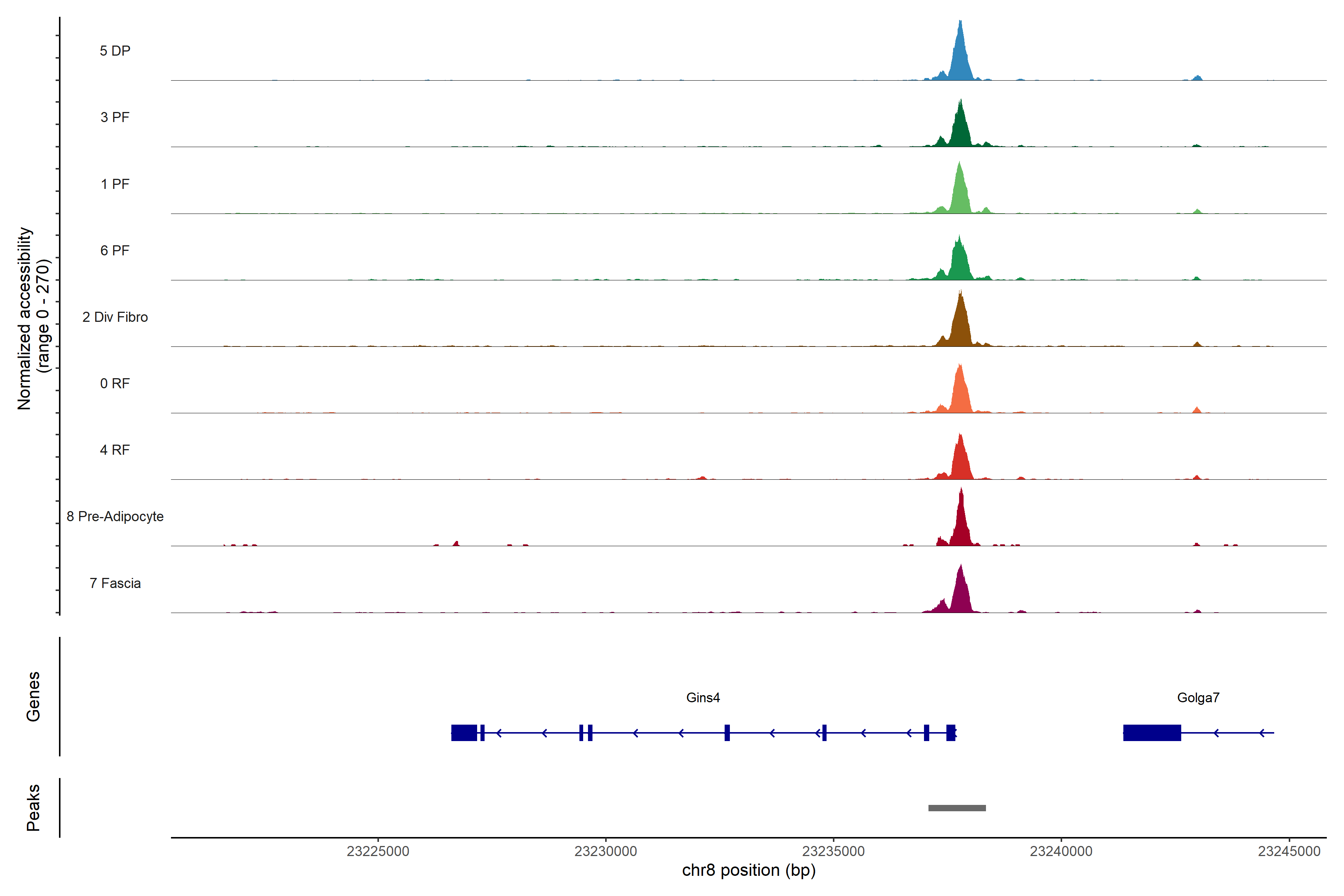Click the gray peak region bar

(x=956, y=808)
